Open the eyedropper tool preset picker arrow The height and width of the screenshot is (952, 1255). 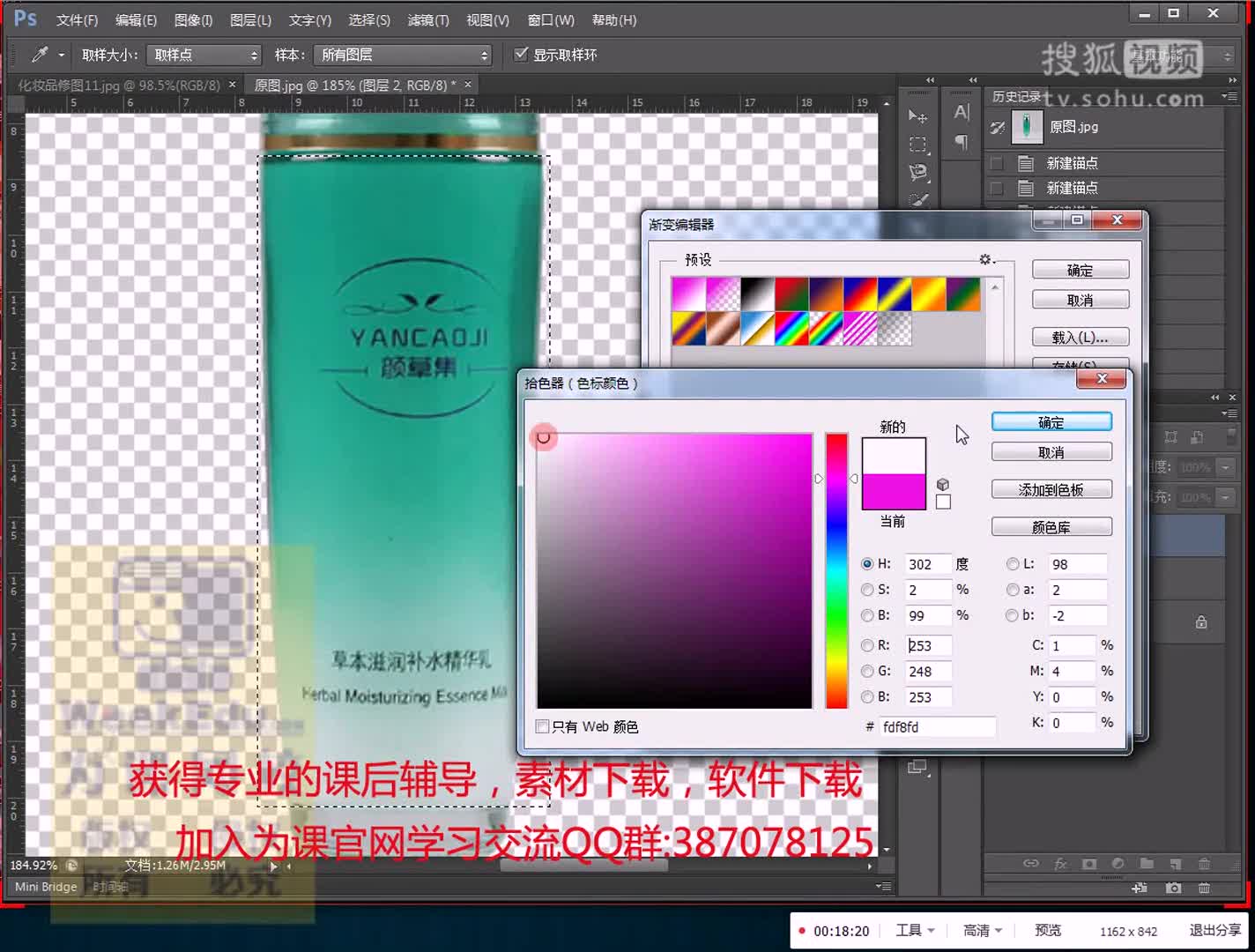(61, 55)
